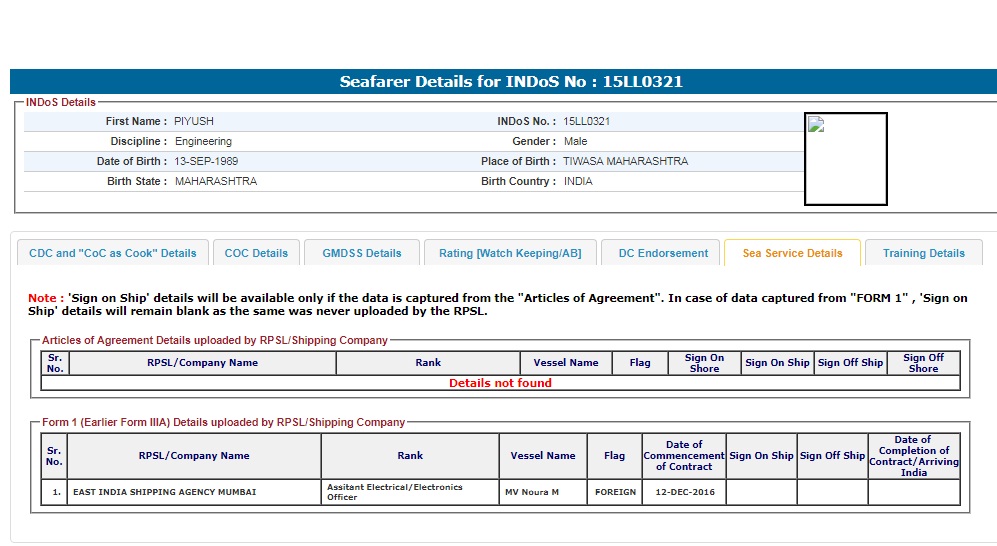997x546 pixels.
Task: Click the Seafarer Details page title banner
Action: tap(510, 82)
